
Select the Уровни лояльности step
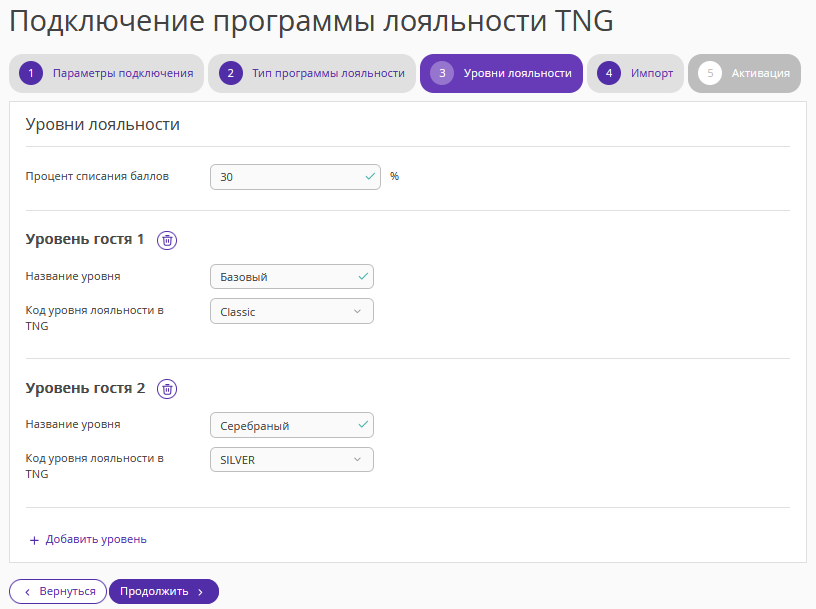click(x=501, y=73)
